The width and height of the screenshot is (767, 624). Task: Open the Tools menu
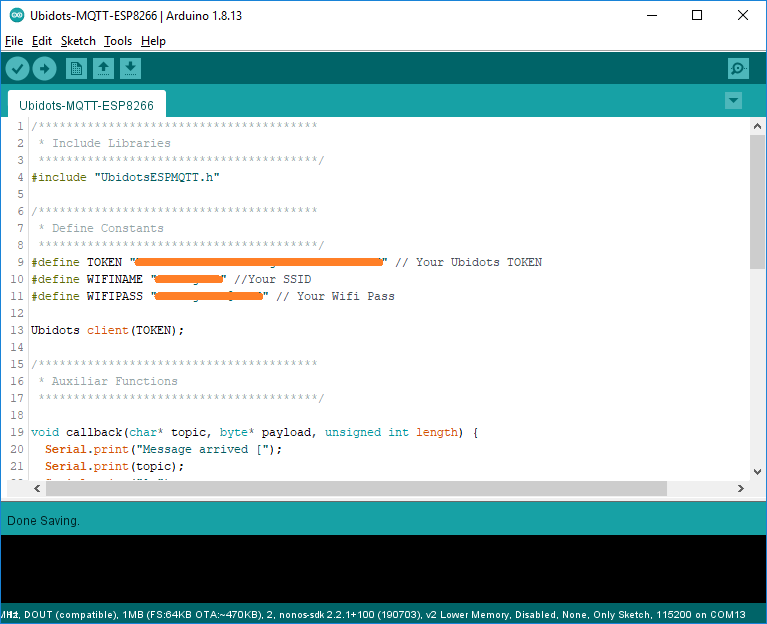tap(118, 41)
